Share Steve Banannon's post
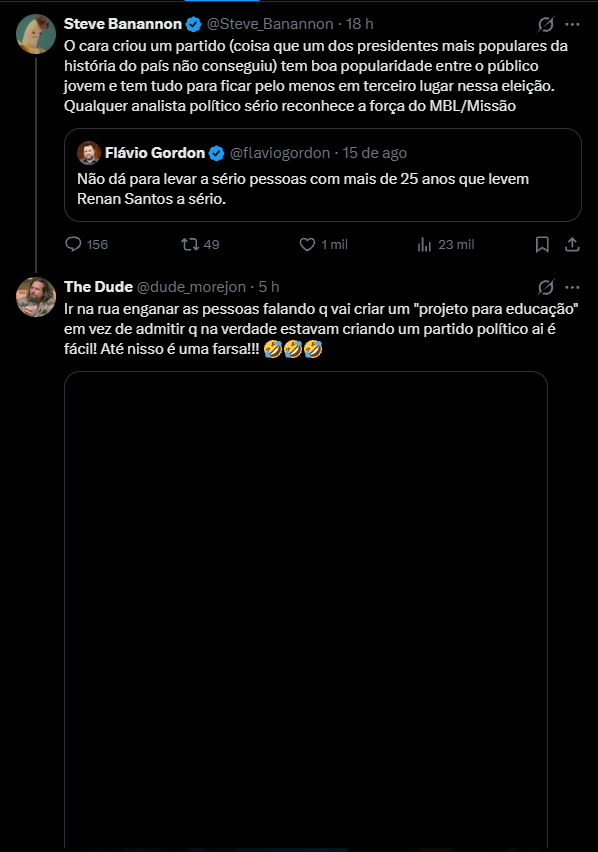The width and height of the screenshot is (598, 852). tap(572, 245)
